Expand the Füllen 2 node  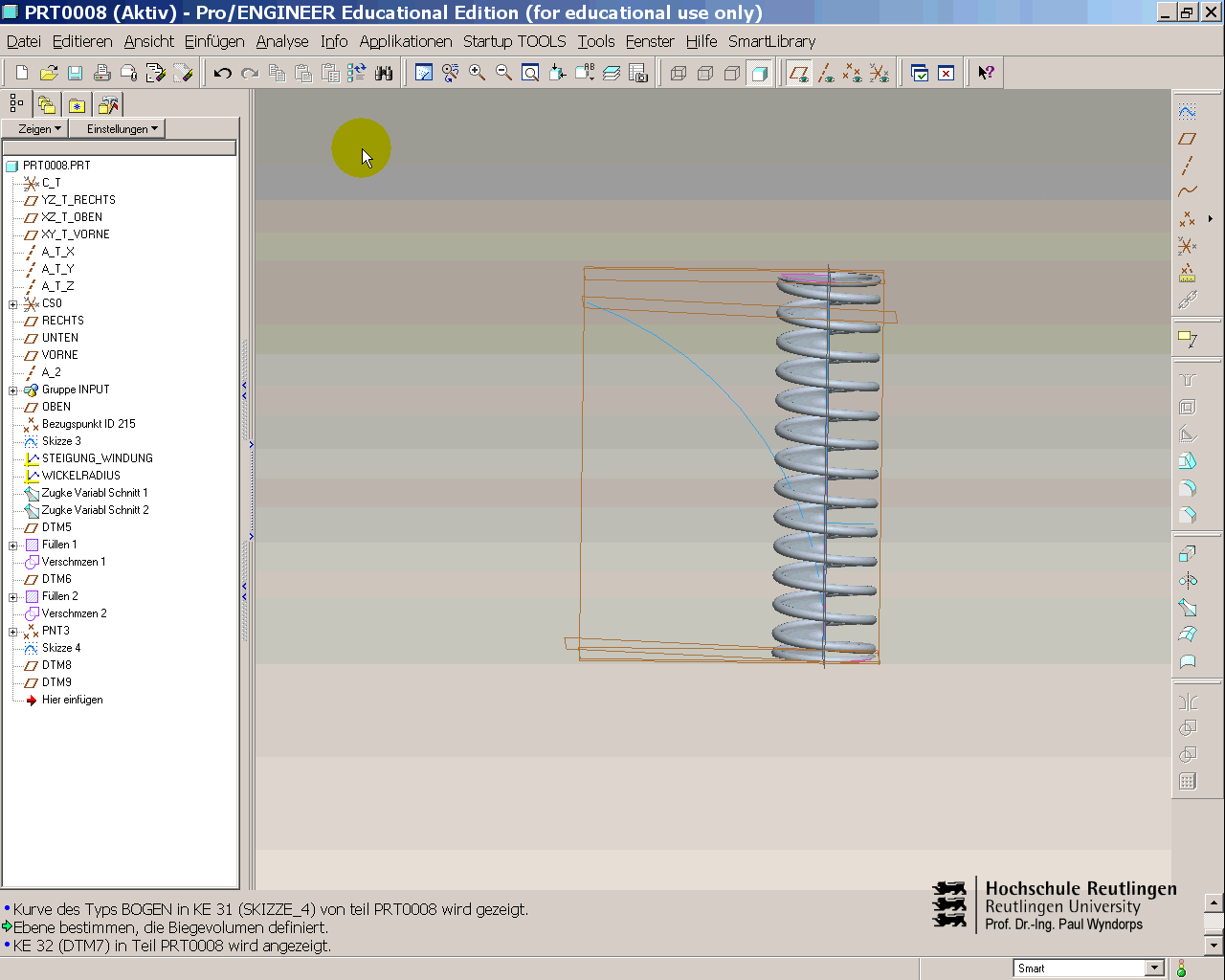[13, 597]
